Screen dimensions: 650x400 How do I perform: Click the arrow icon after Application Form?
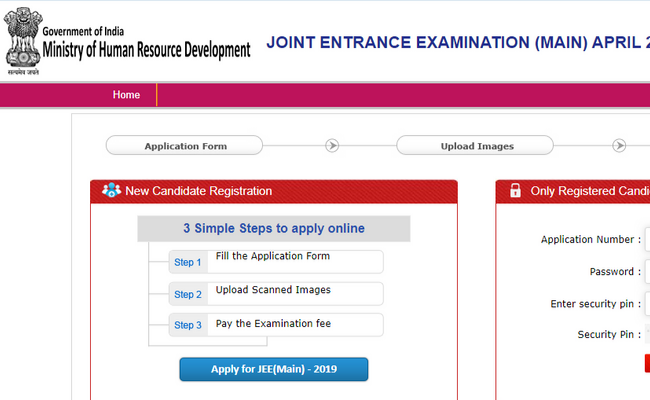pyautogui.click(x=332, y=146)
